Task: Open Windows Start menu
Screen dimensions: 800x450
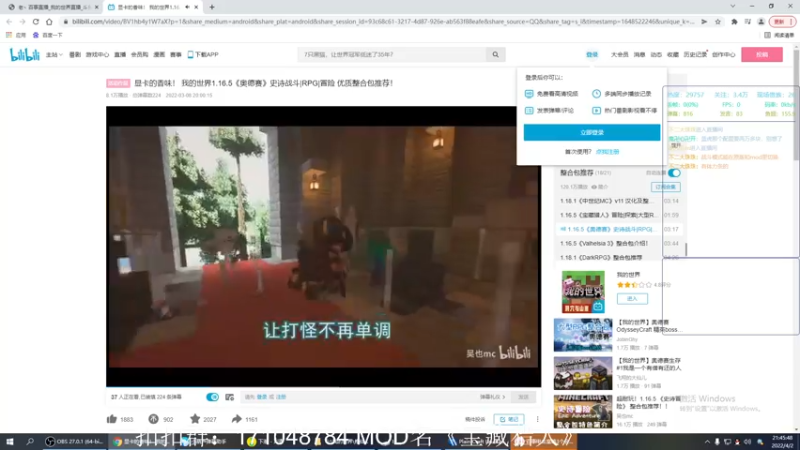Action: coord(9,441)
